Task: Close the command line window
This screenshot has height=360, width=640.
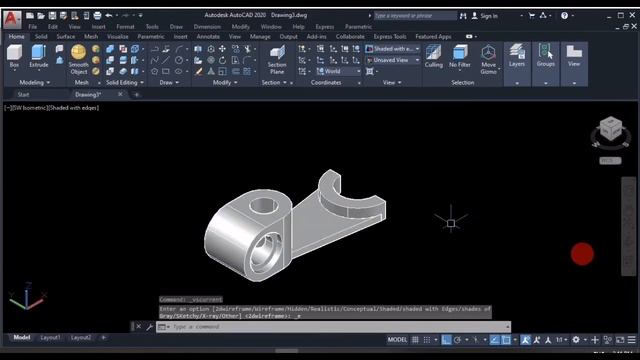Action: coord(138,327)
